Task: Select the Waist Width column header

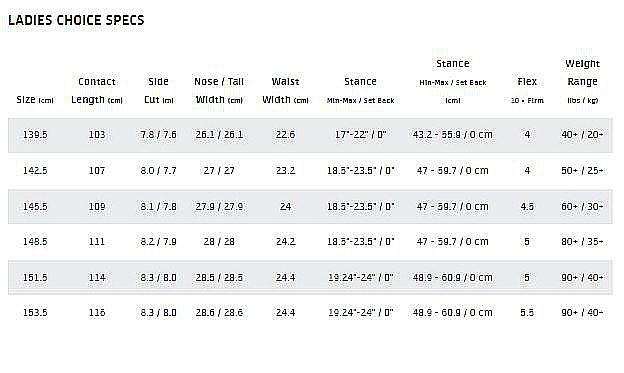Action: pos(285,90)
